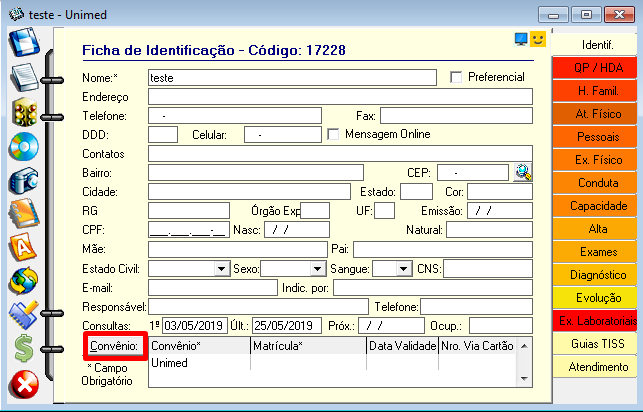Click the floppy disk save icon
Viewport: 643px width, 412px height.
(25, 42)
